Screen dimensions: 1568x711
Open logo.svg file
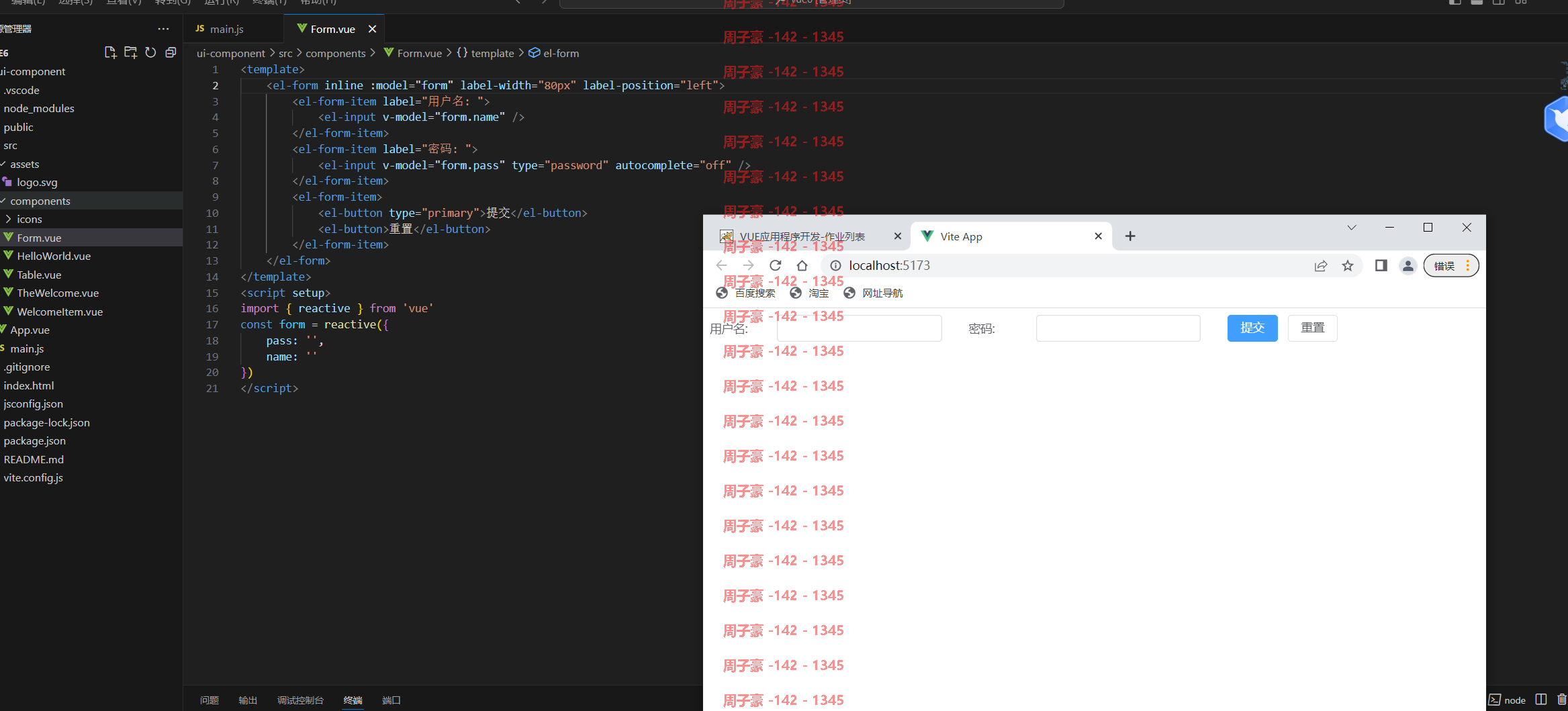(x=37, y=182)
